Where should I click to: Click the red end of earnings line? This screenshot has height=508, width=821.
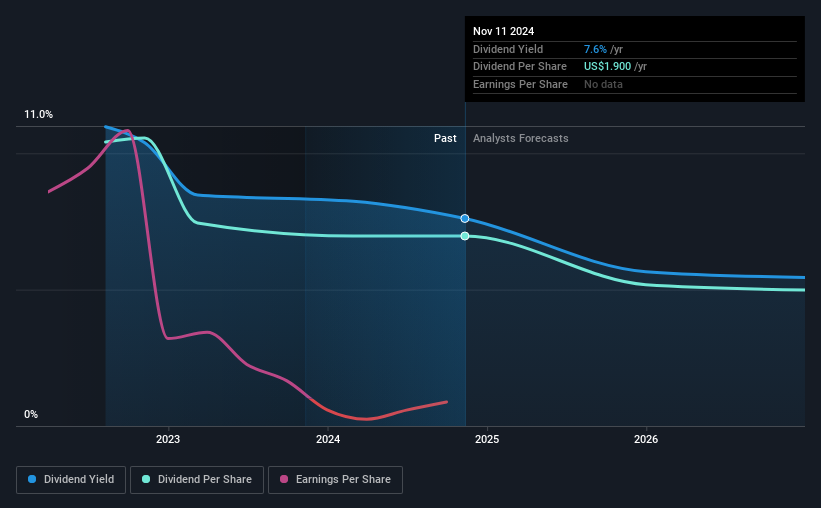tap(446, 402)
